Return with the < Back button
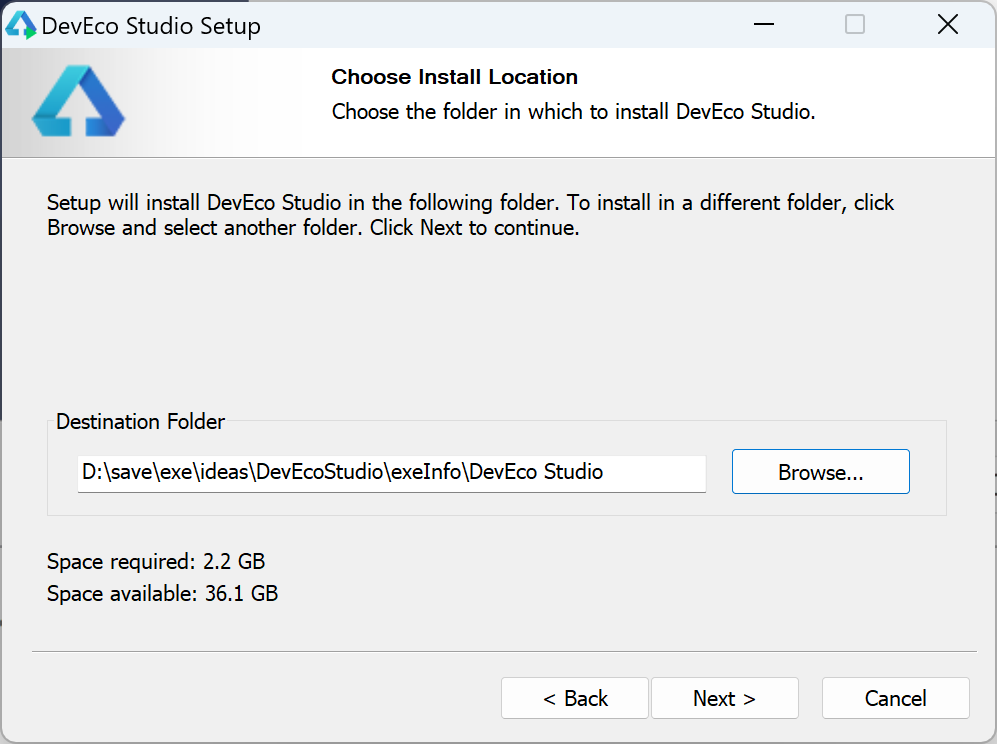Viewport: 997px width, 744px height. point(575,698)
